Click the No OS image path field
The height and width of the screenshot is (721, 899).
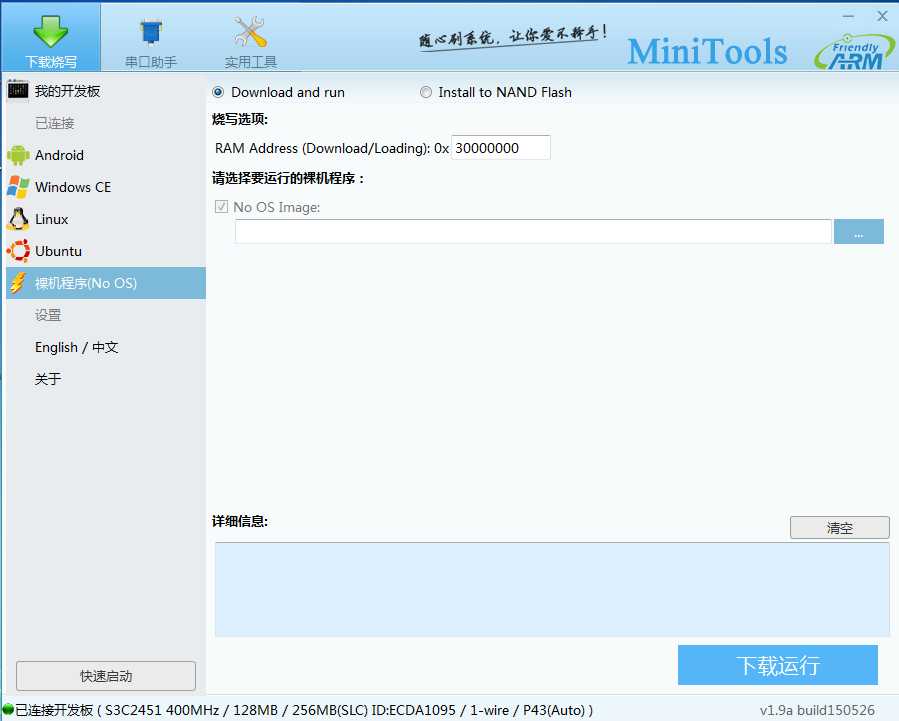click(533, 232)
